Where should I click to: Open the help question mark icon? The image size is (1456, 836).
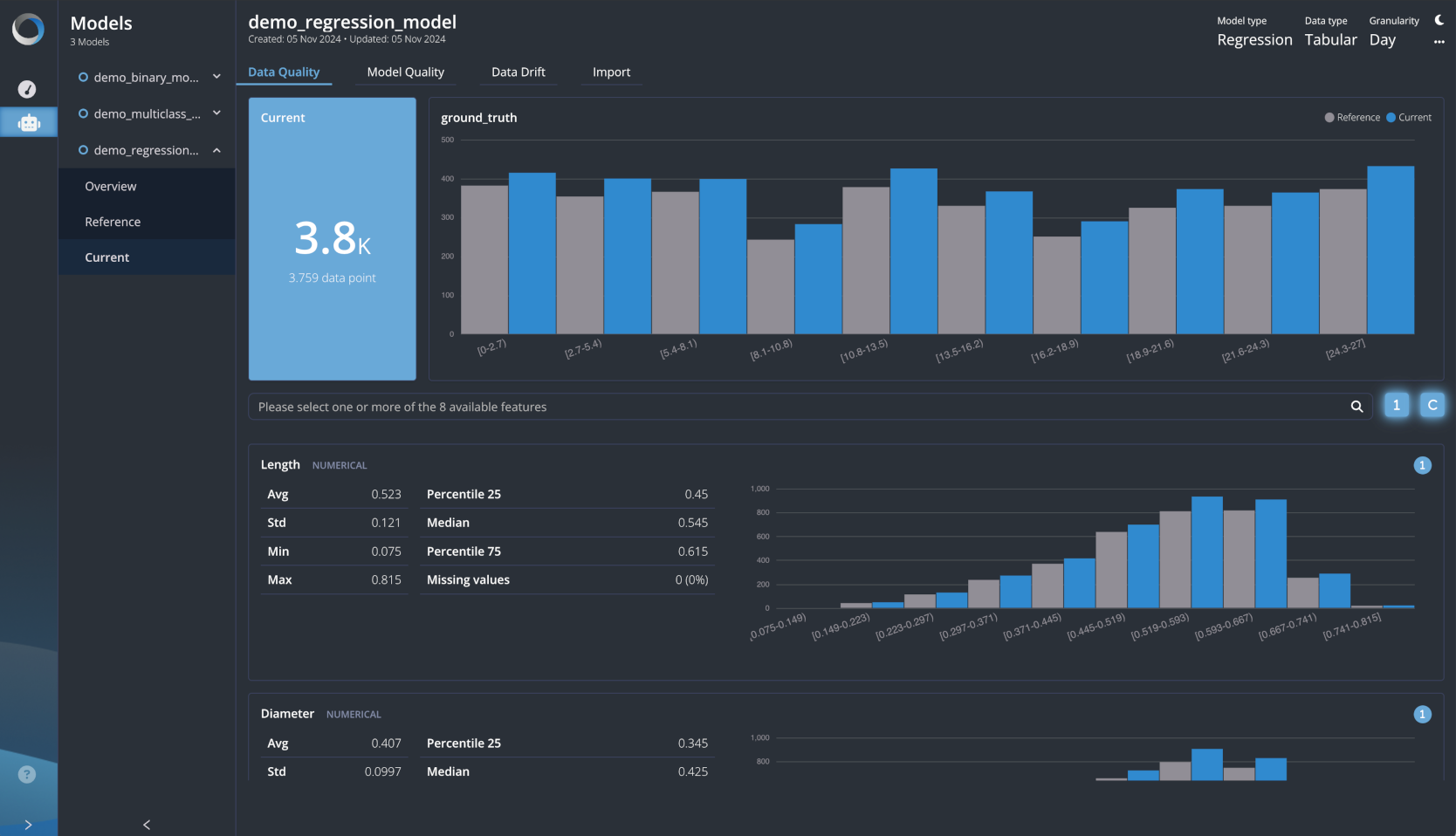point(27,774)
